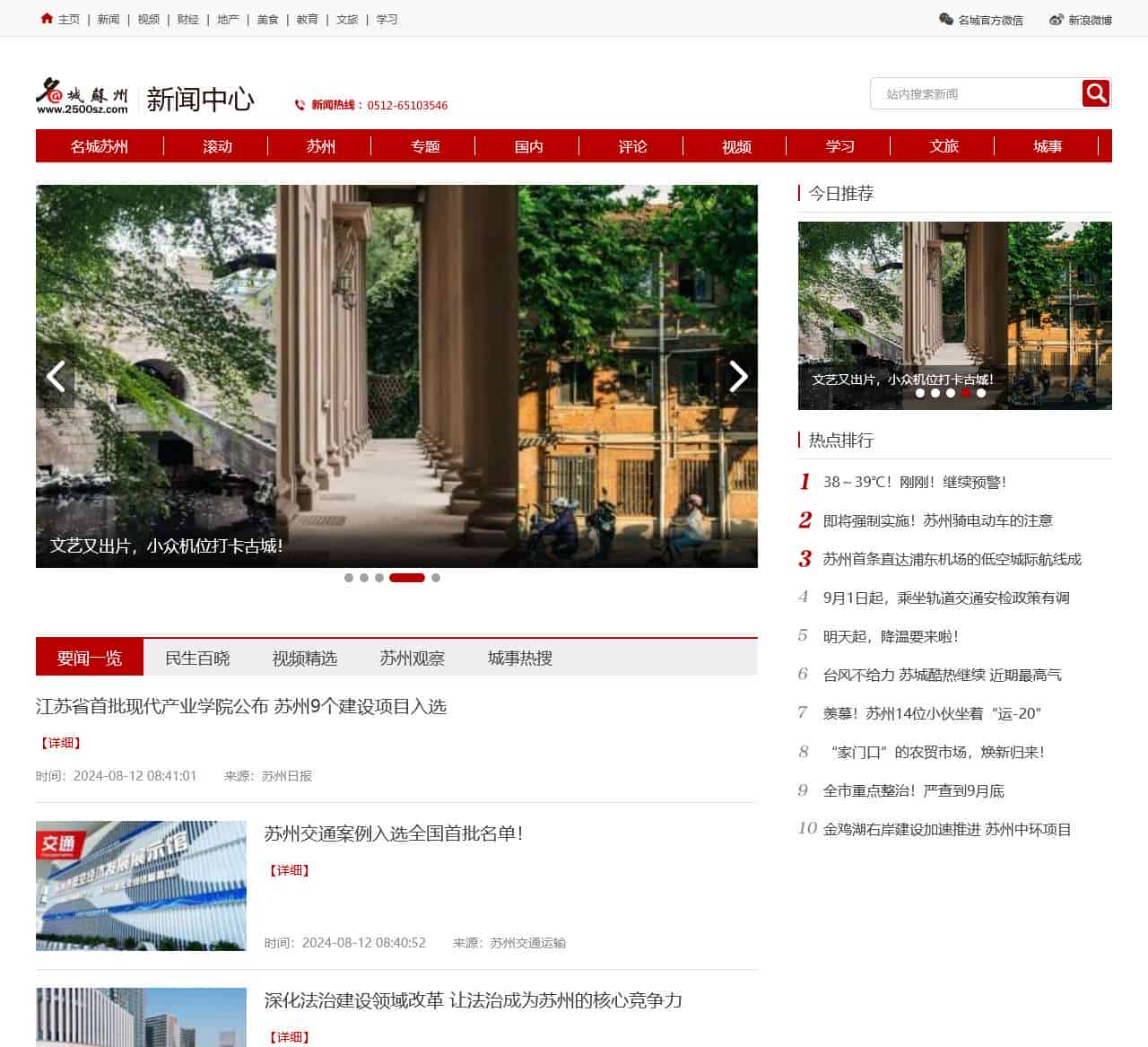
Task: Open hot item 台风不给力 苏城酷热继续
Action: [x=943, y=675]
